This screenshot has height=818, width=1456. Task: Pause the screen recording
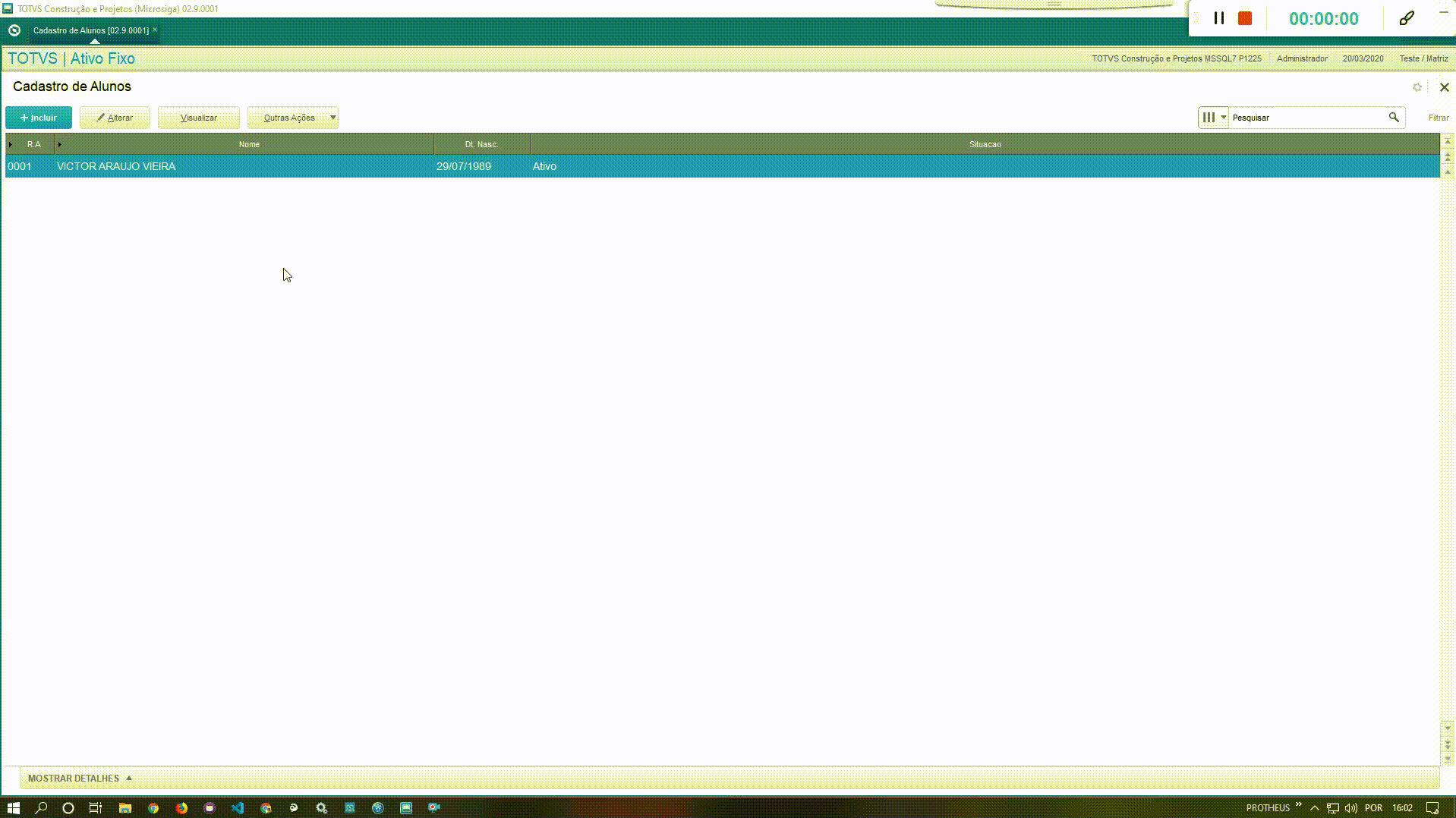tap(1219, 18)
